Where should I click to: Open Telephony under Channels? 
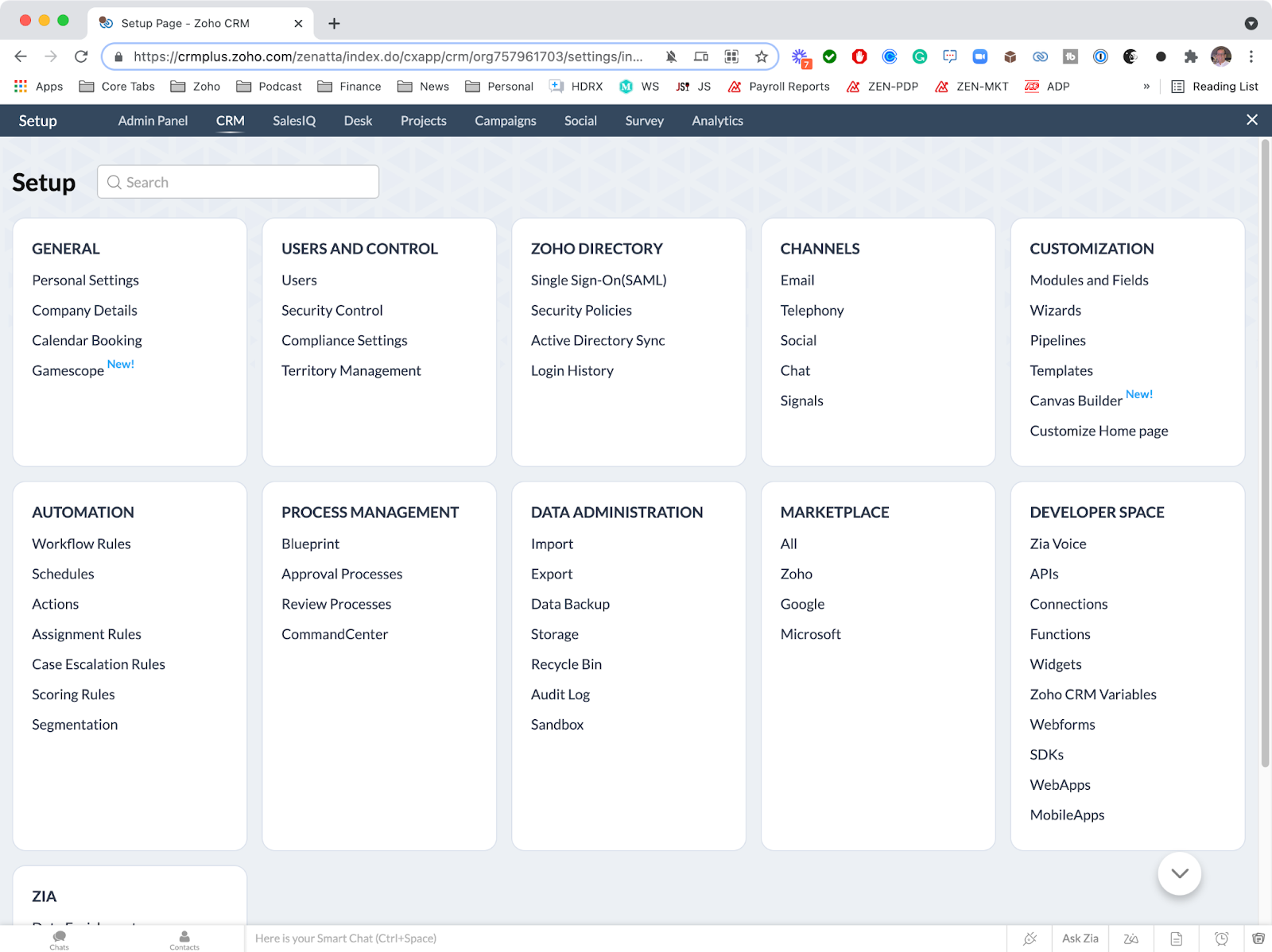pyautogui.click(x=812, y=311)
